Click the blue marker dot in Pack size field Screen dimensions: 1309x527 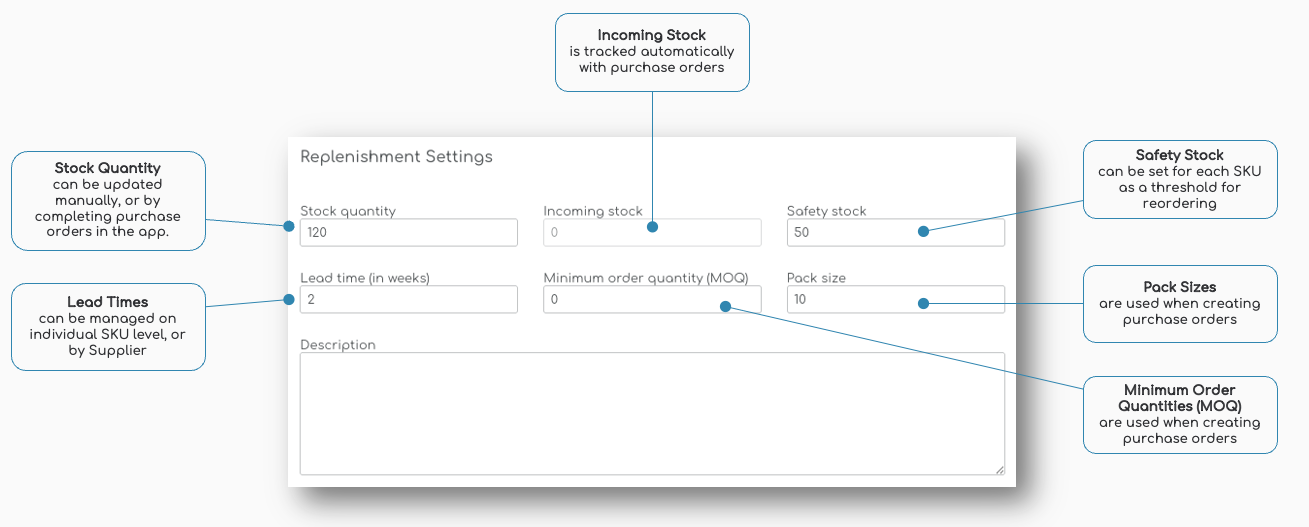click(923, 303)
